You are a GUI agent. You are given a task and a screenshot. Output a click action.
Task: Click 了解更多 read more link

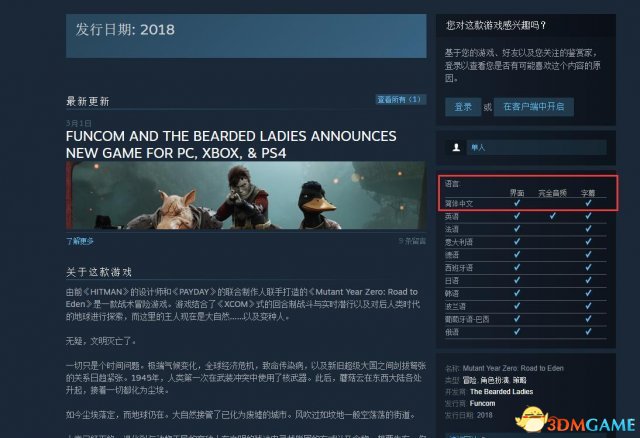tap(80, 241)
